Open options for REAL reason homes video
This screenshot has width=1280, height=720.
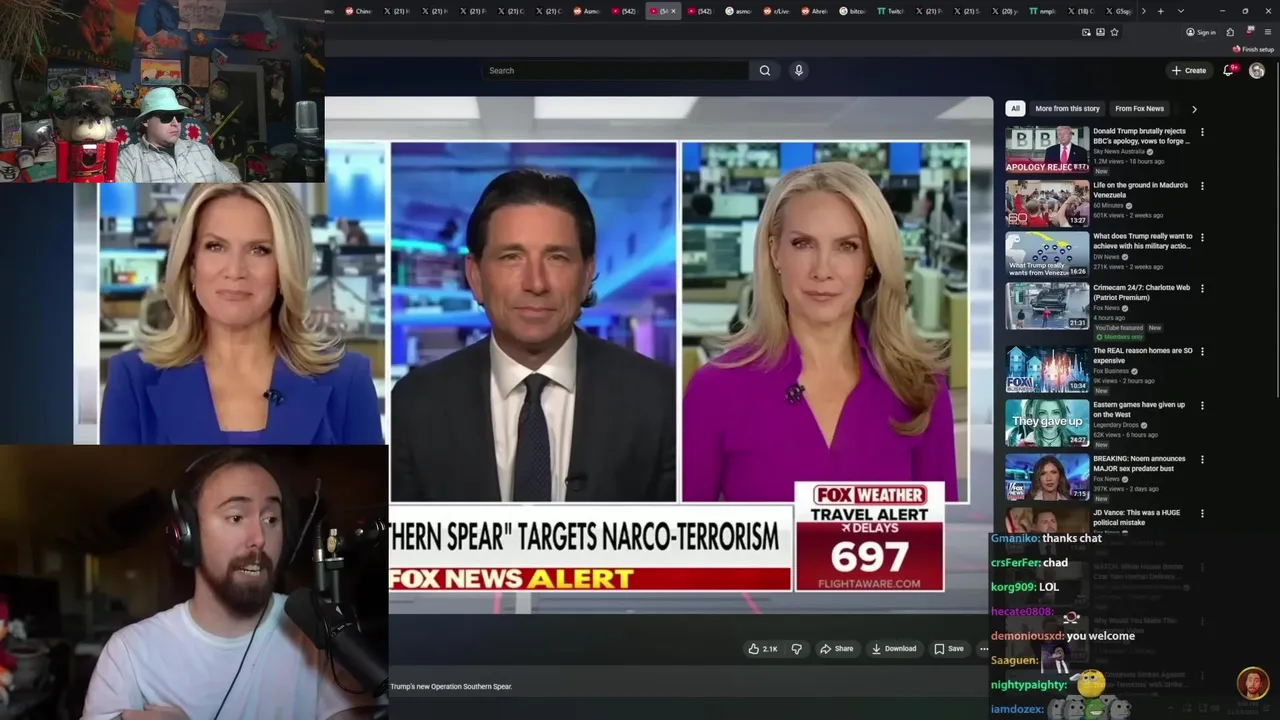1202,352
